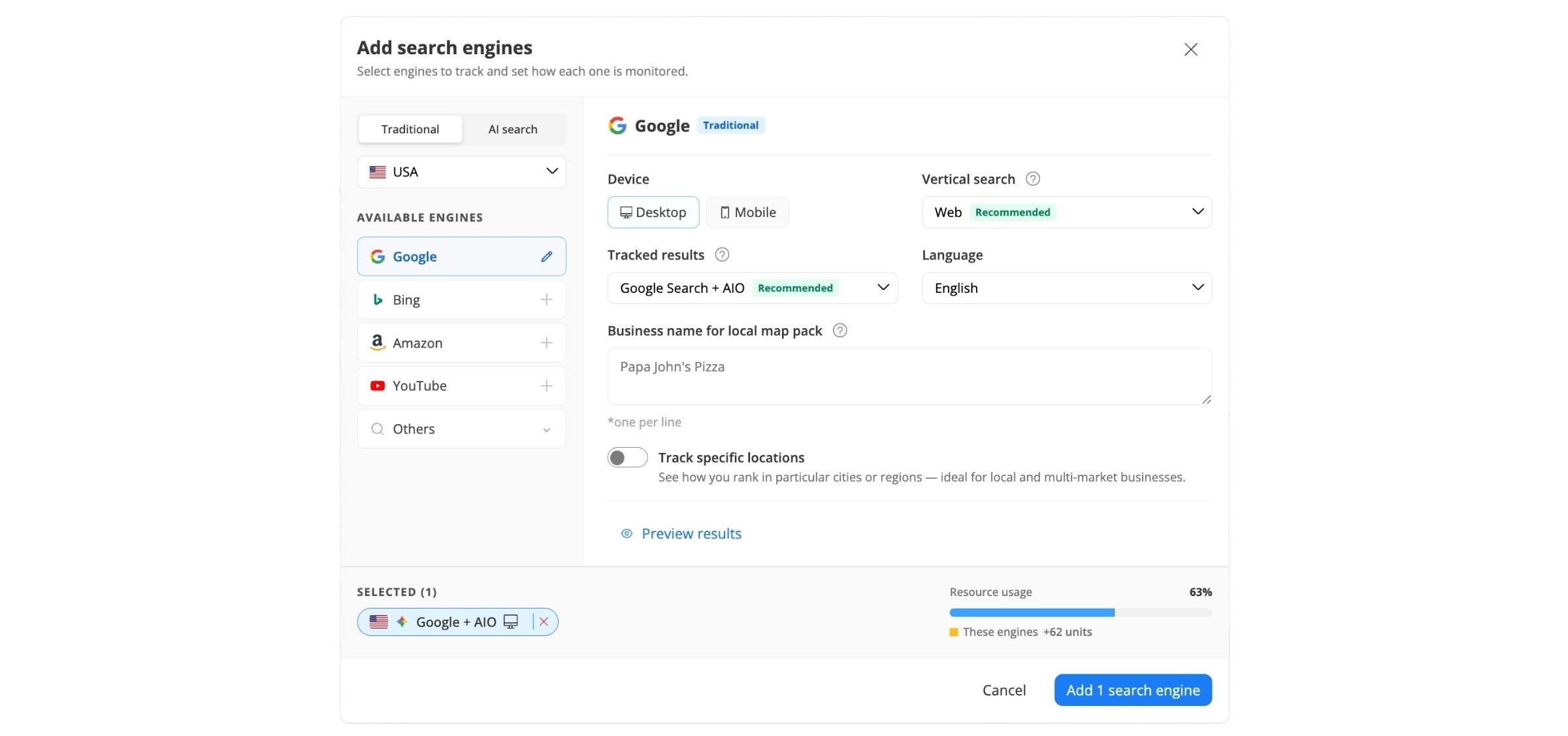
Task: Click the yellow legend swatch for These engines
Action: pyautogui.click(x=954, y=632)
